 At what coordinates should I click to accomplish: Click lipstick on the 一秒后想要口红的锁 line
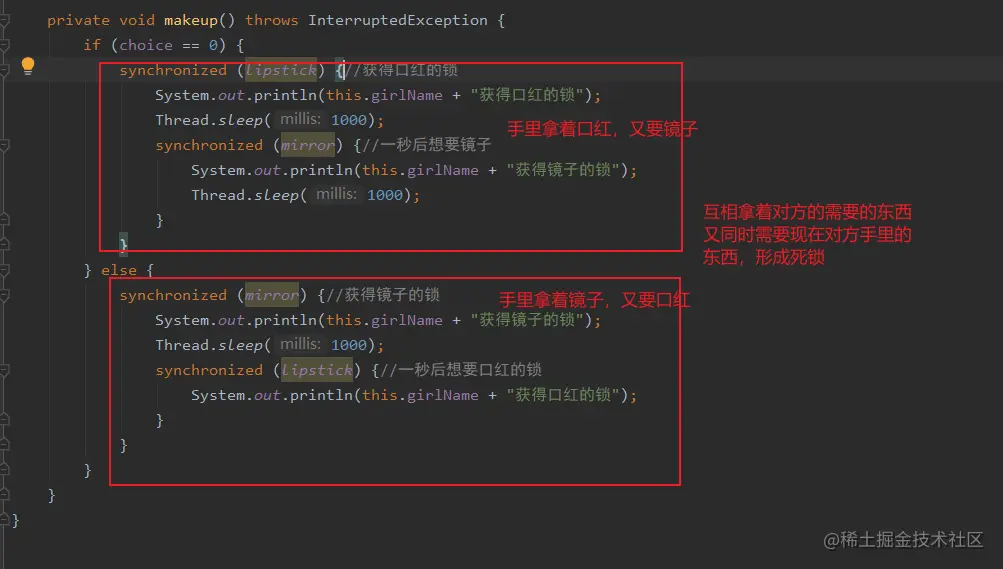(x=317, y=370)
